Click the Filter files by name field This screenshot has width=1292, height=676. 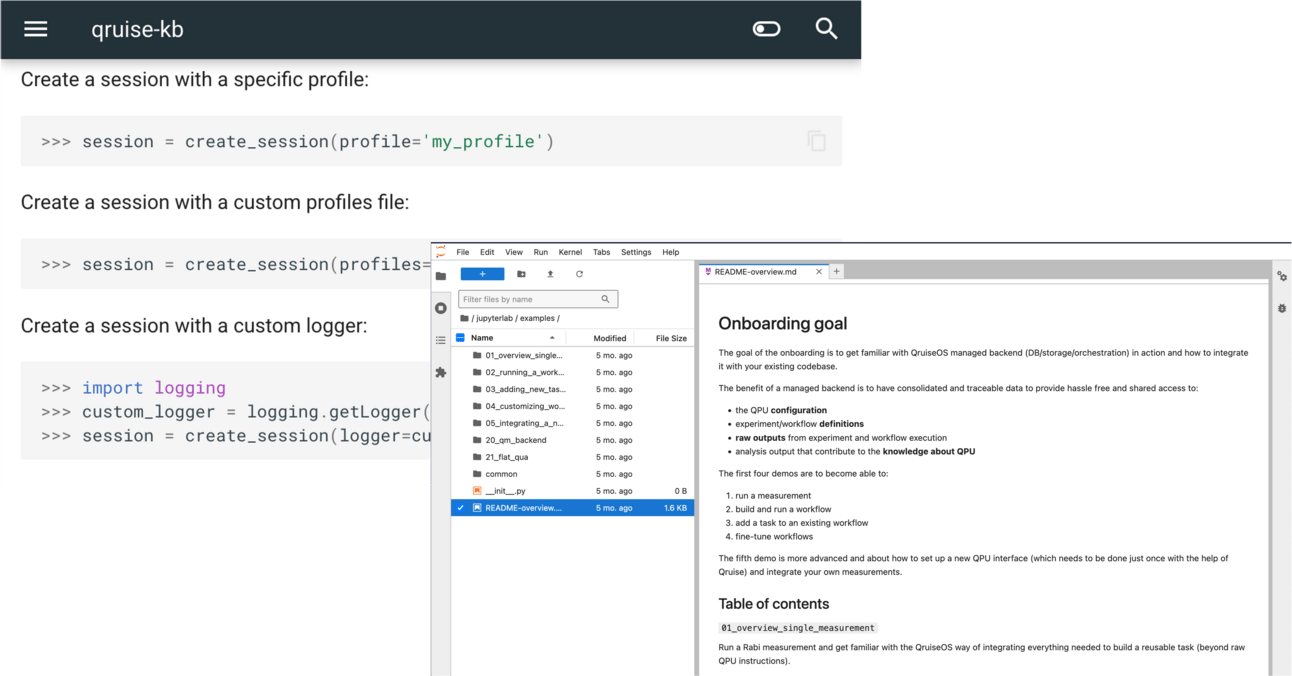pos(538,299)
